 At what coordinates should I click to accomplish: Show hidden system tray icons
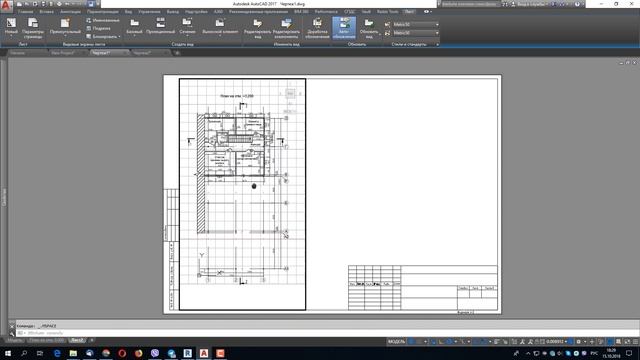click(528, 353)
